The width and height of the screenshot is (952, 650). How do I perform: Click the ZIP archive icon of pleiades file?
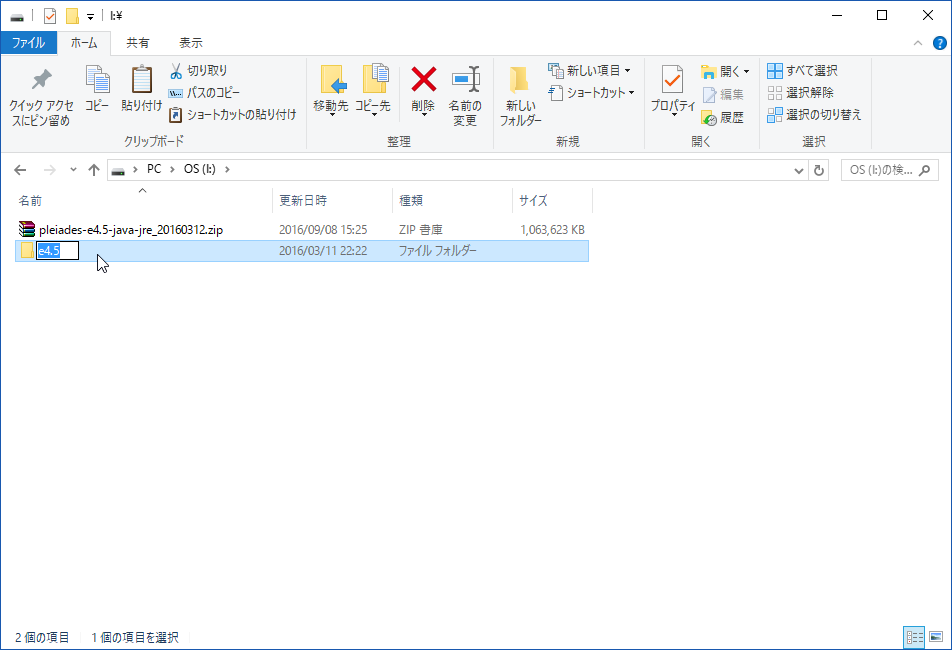tap(27, 229)
